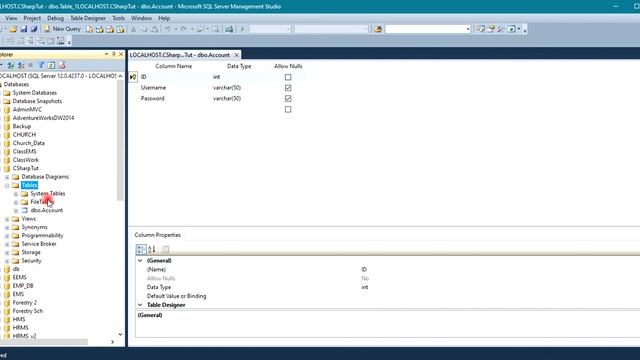Select the Forestry Sch database
Viewport: 640px width, 360px height.
click(27, 311)
